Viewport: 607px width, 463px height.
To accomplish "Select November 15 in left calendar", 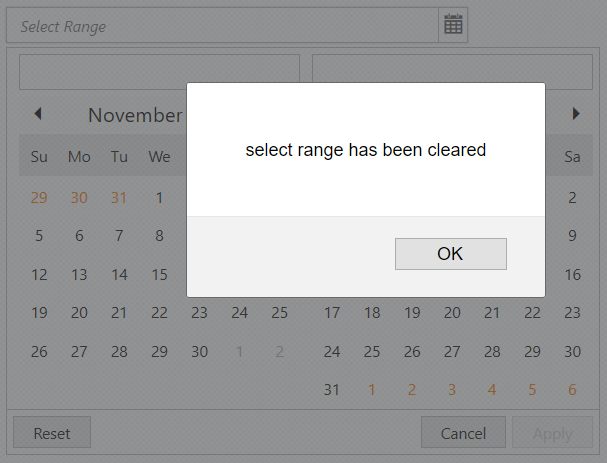I will click(x=159, y=274).
